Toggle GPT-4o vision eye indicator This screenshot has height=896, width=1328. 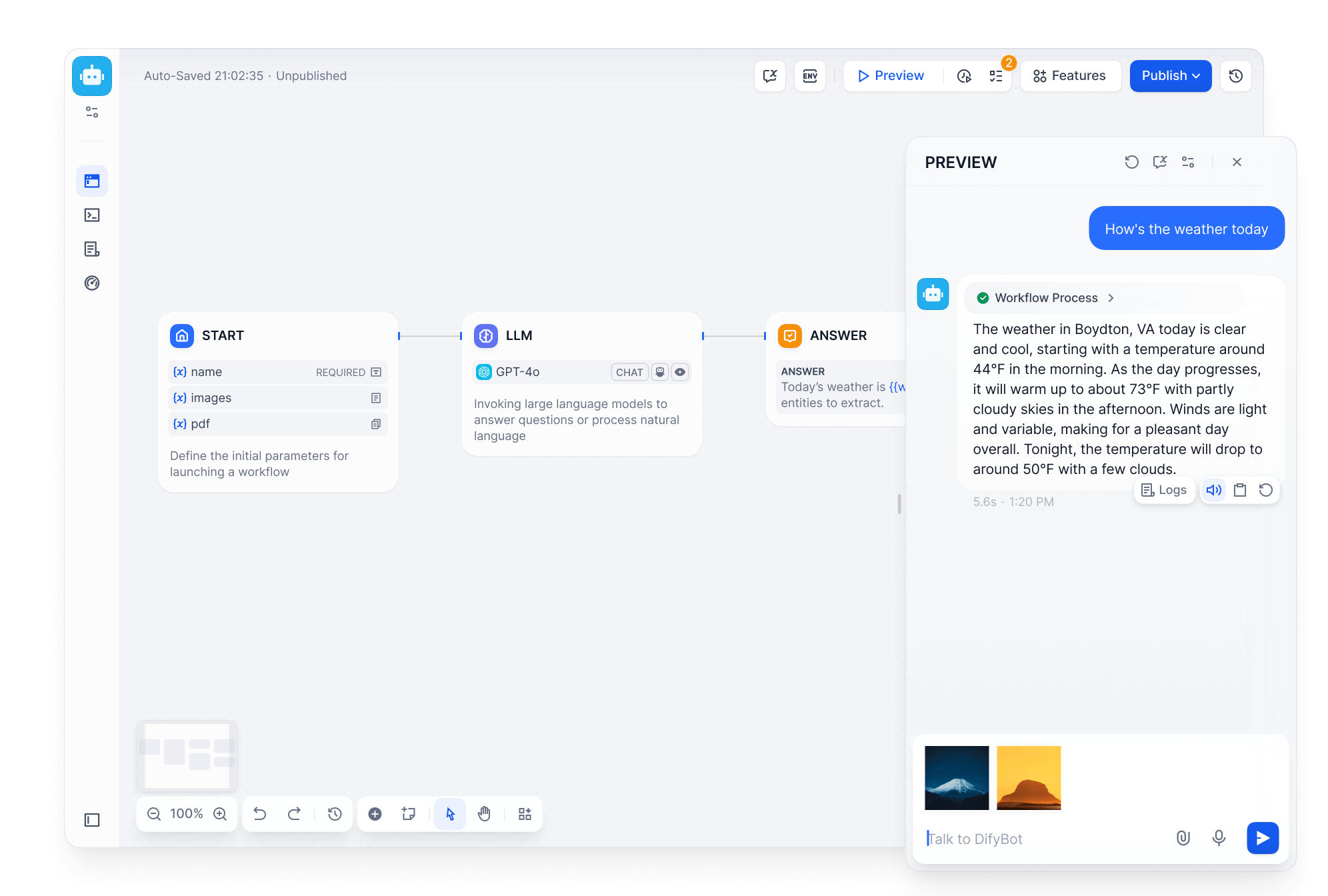pos(680,372)
